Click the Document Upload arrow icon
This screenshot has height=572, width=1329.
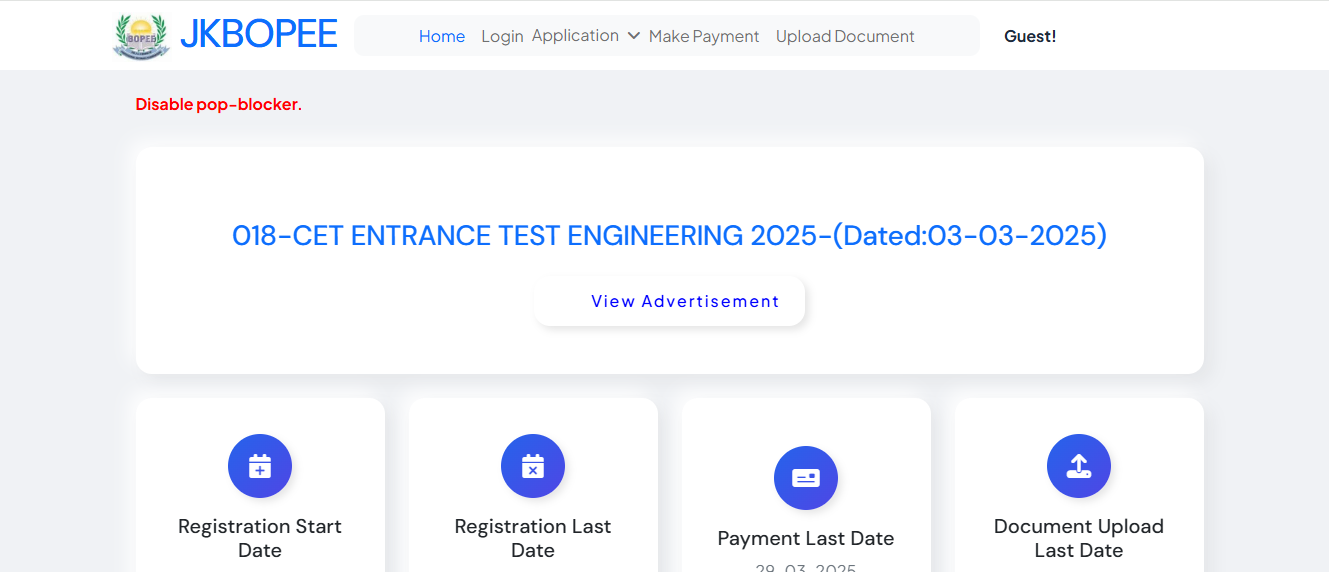[1079, 466]
